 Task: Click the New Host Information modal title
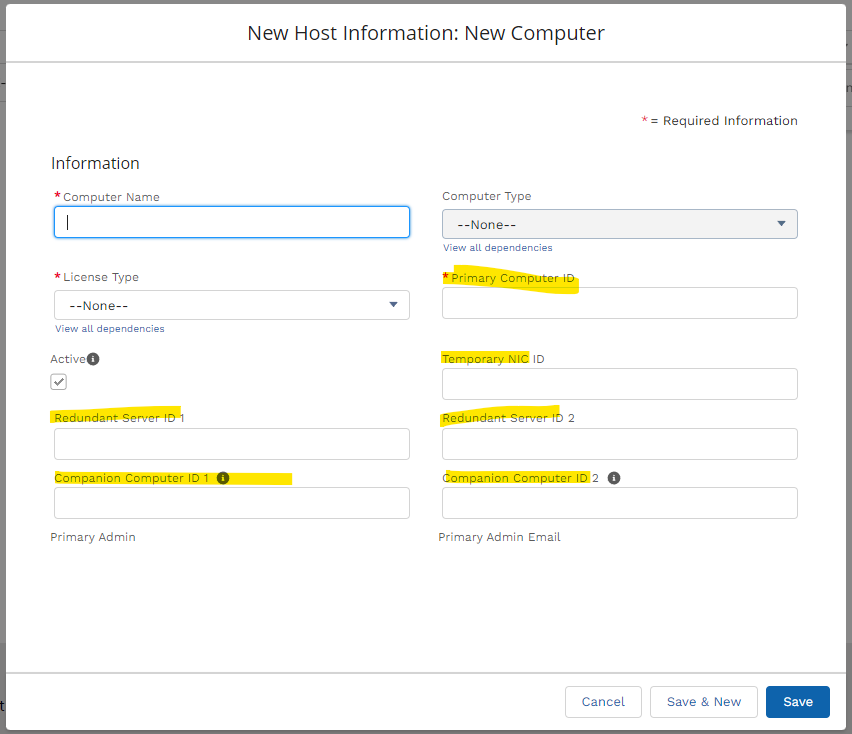point(426,33)
